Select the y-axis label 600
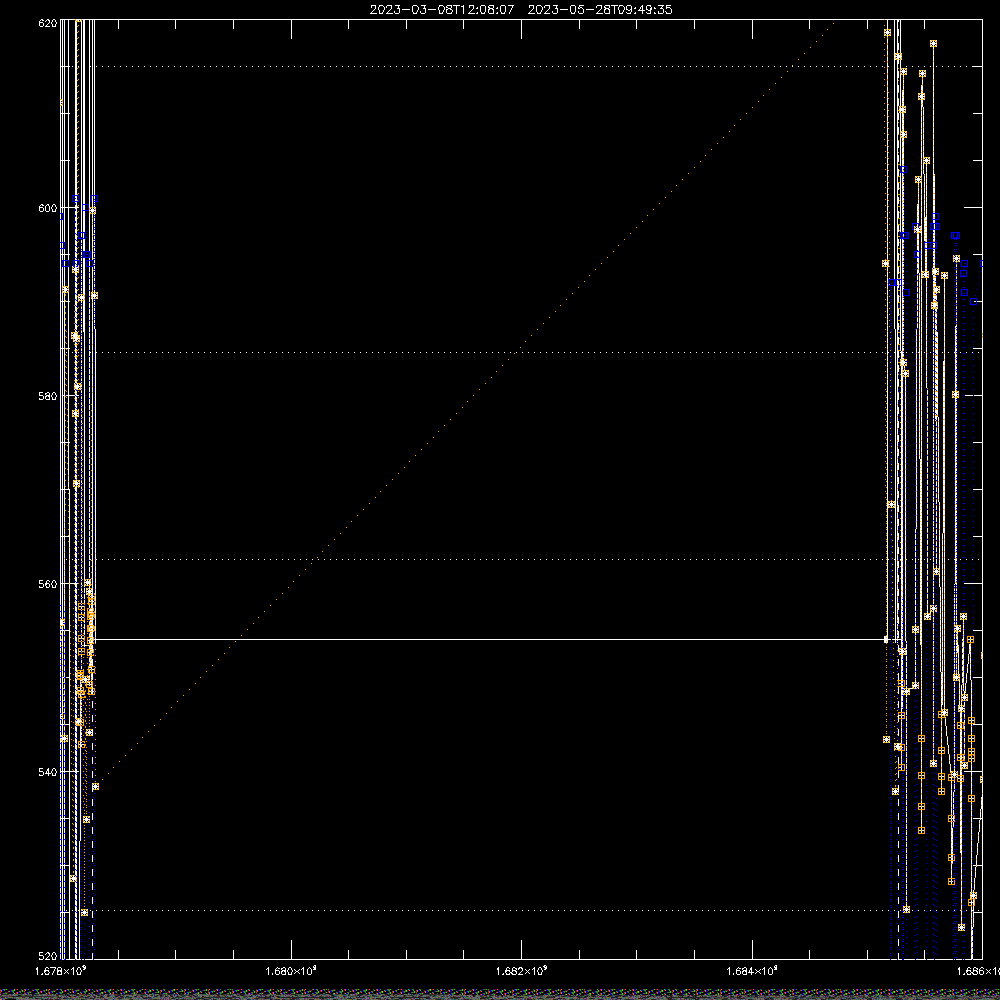The width and height of the screenshot is (1000, 1000). pos(48,208)
